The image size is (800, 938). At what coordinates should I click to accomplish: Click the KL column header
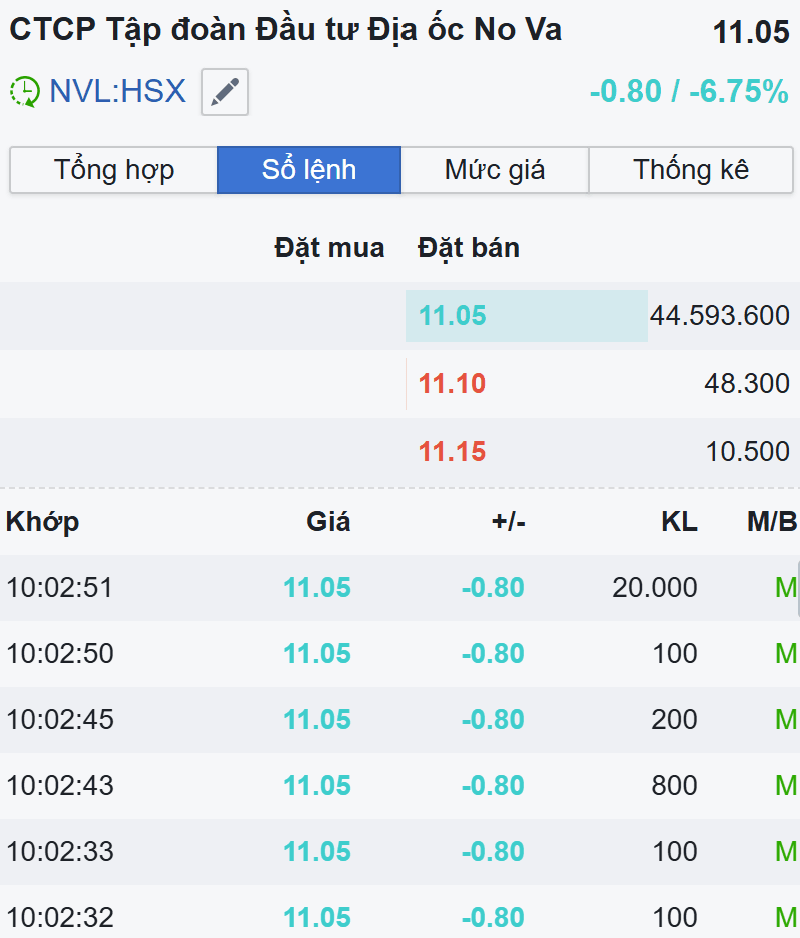click(679, 522)
